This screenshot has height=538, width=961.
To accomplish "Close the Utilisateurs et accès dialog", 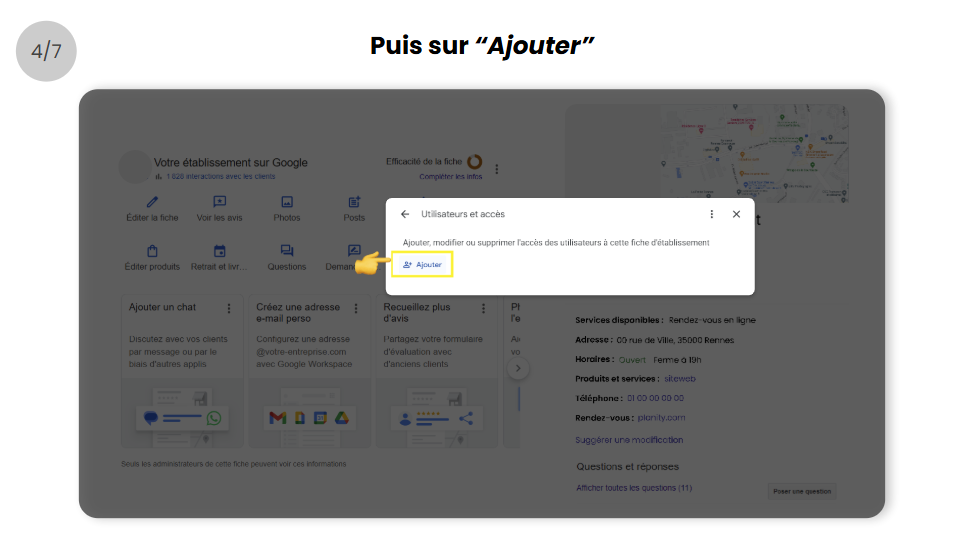I will [736, 214].
